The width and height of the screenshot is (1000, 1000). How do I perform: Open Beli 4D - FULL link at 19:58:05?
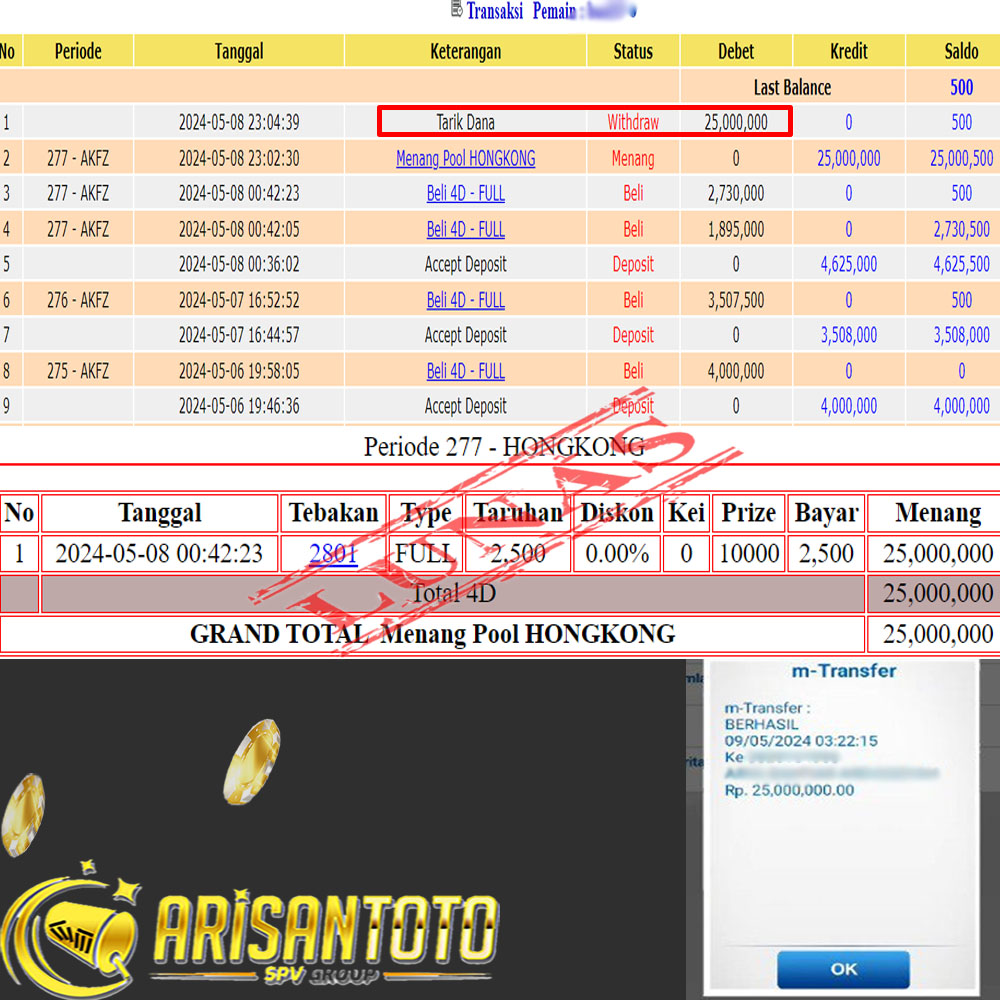(x=466, y=371)
